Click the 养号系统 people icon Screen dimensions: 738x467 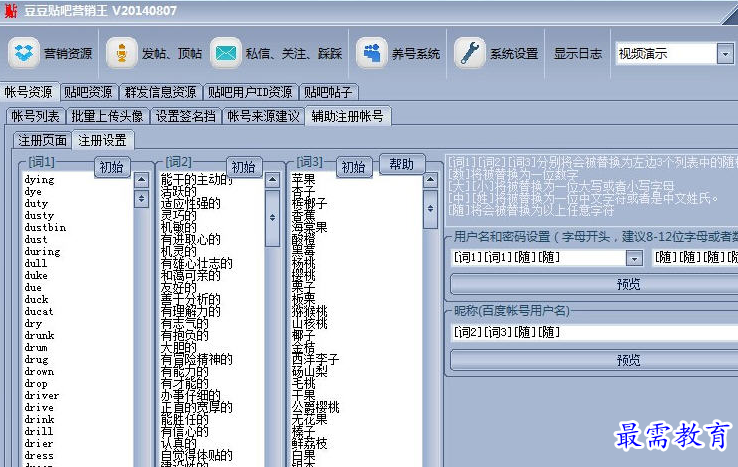(x=371, y=53)
